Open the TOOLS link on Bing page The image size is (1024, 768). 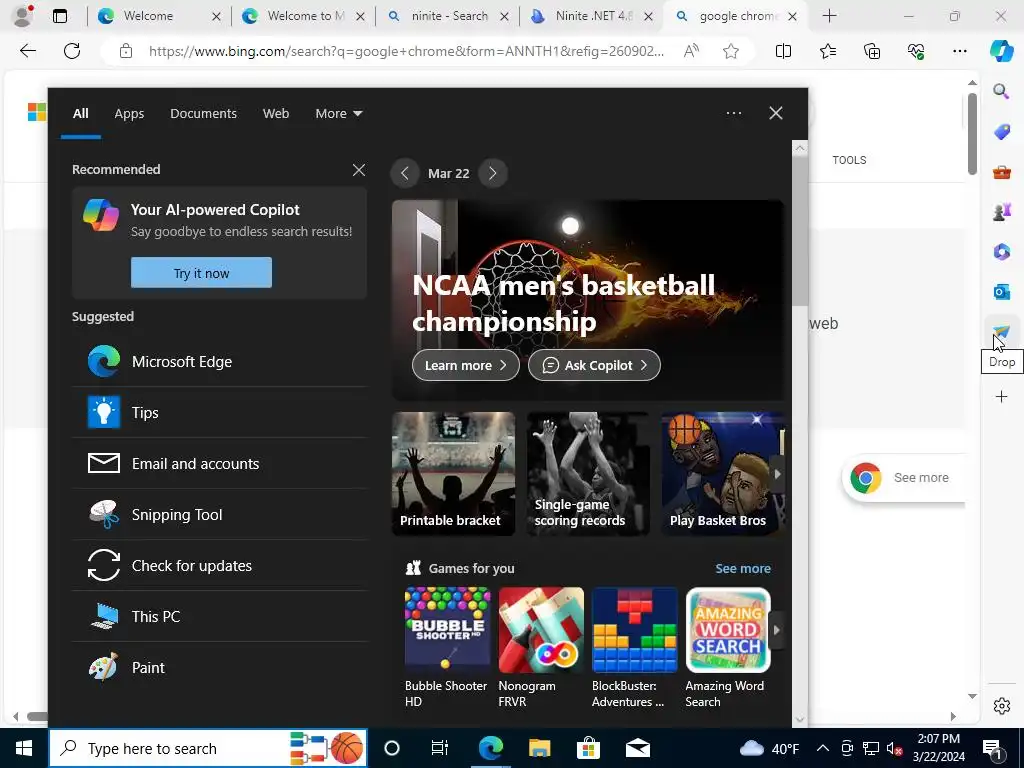click(849, 160)
